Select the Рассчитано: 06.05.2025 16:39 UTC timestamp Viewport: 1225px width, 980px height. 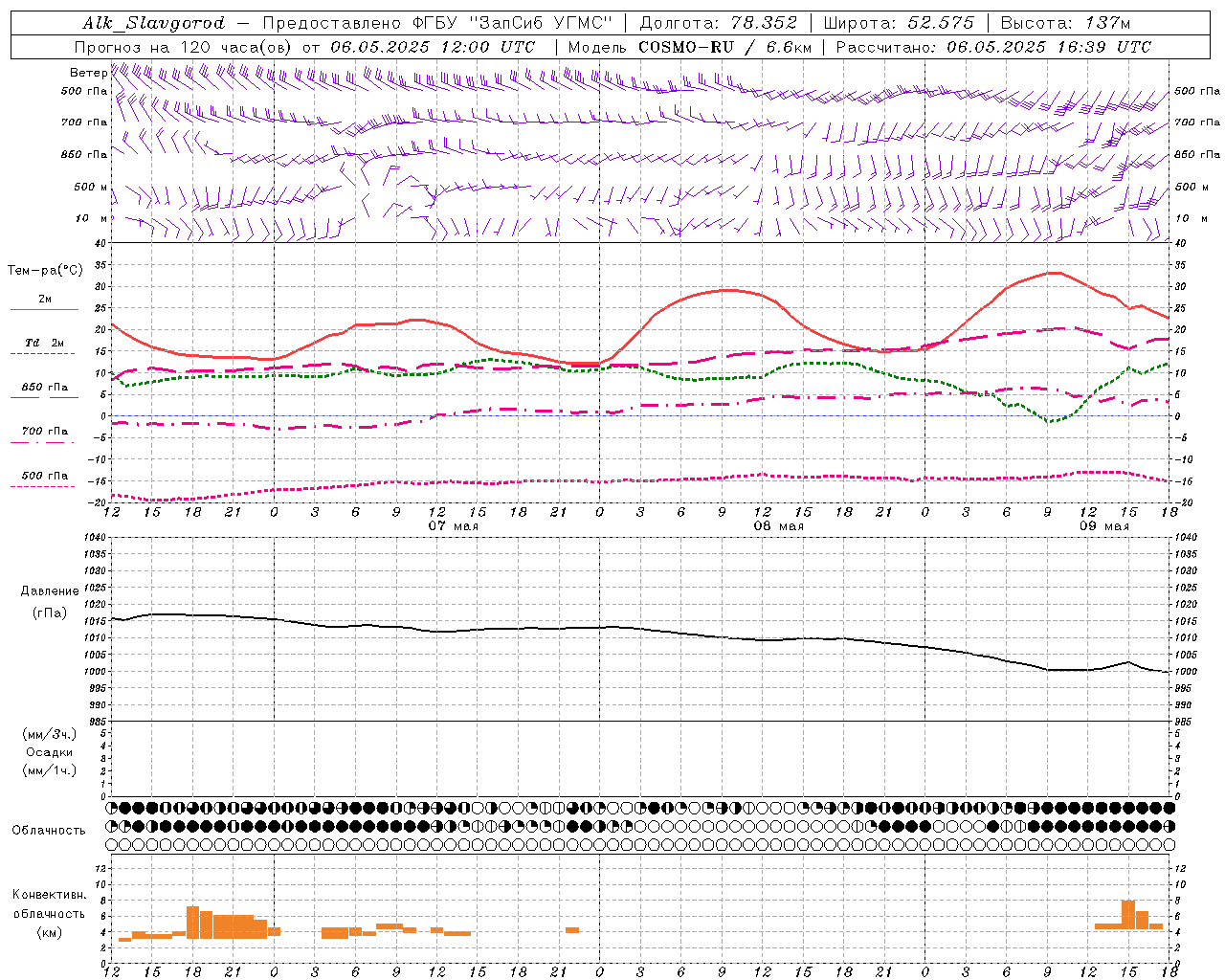pyautogui.click(x=993, y=47)
